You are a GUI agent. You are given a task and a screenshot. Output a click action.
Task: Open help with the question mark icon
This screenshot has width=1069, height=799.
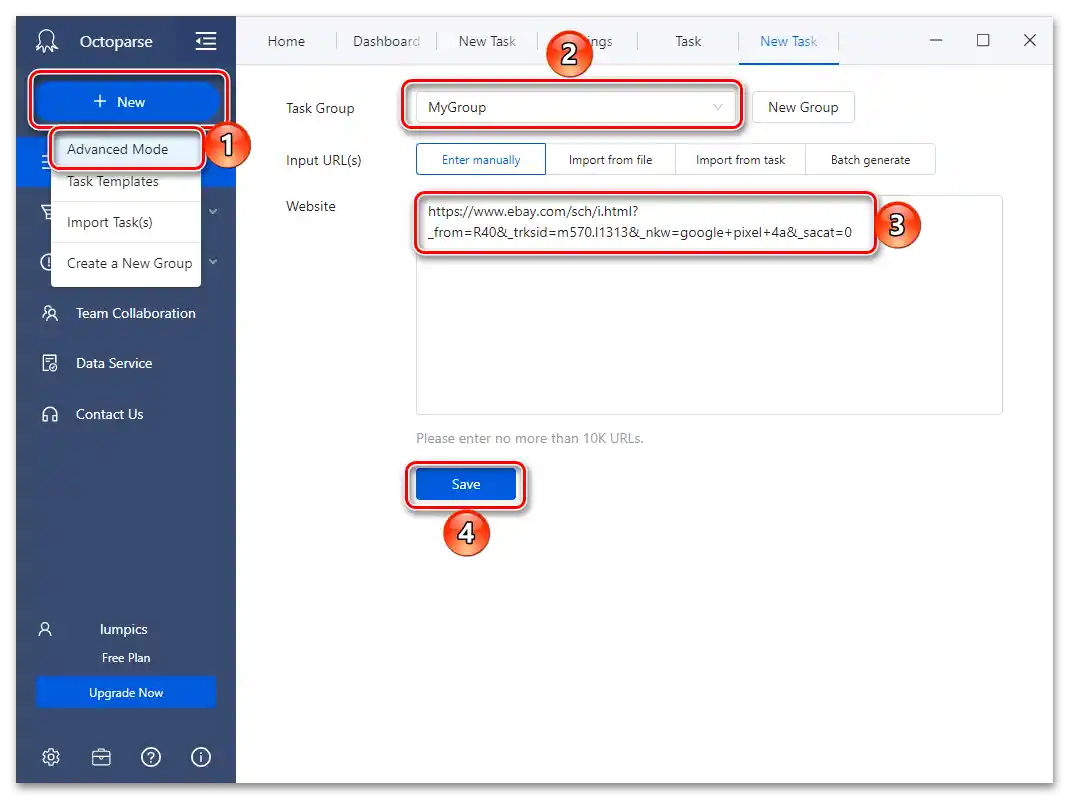(151, 757)
